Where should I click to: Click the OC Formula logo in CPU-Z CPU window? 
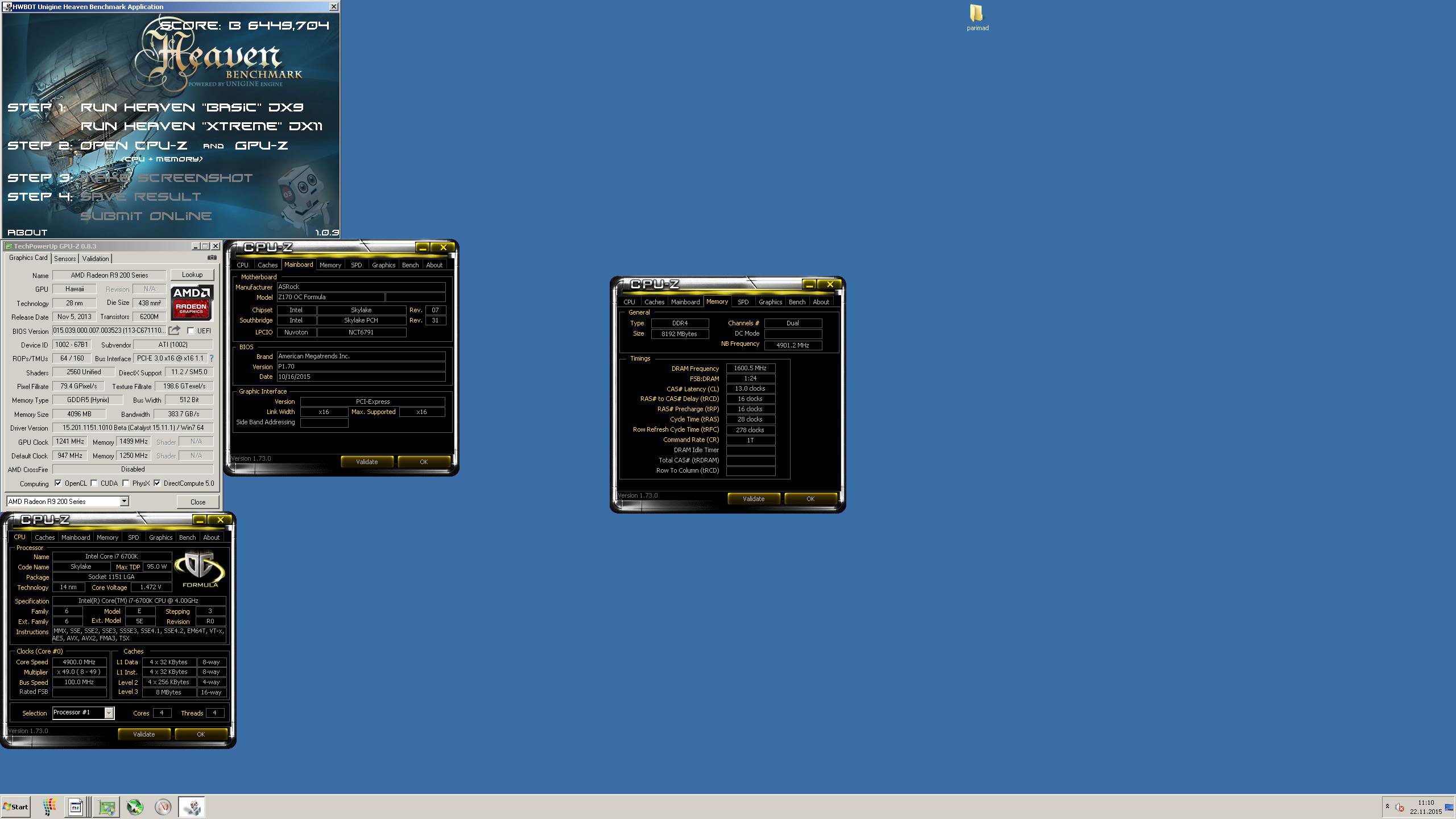pos(200,569)
